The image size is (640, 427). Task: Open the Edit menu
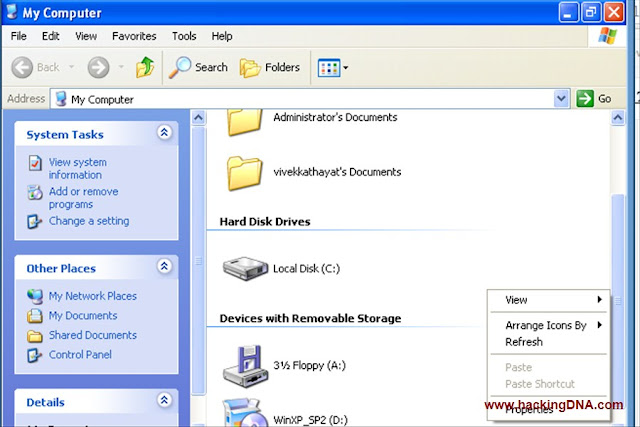coord(51,36)
